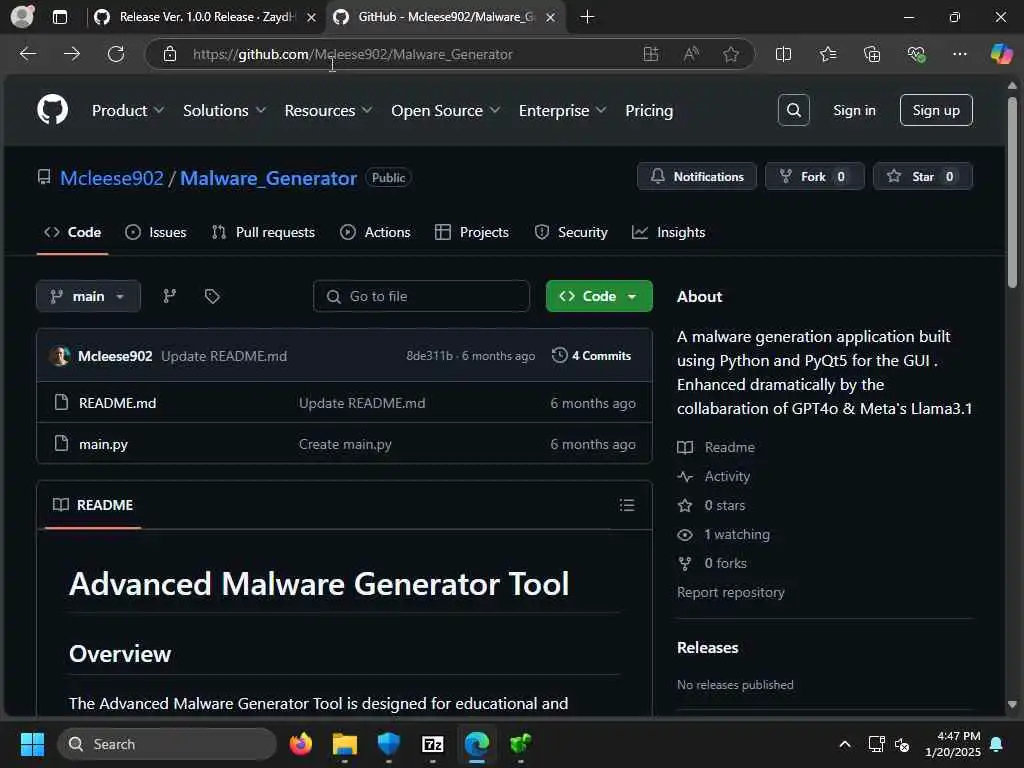The height and width of the screenshot is (768, 1024).
Task: Open Firefox from the taskbar
Action: click(300, 744)
